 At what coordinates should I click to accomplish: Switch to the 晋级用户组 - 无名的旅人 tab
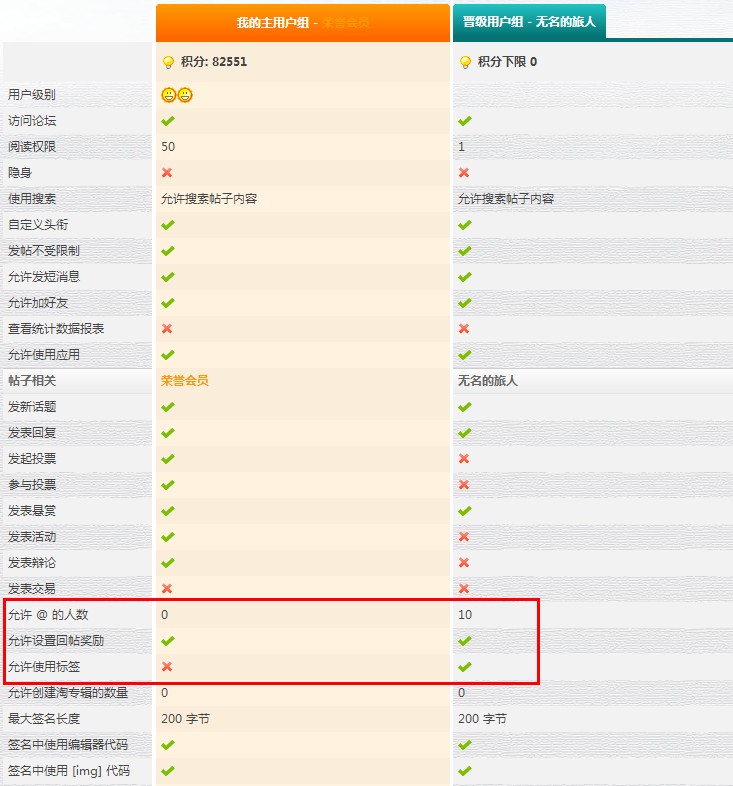pos(529,22)
